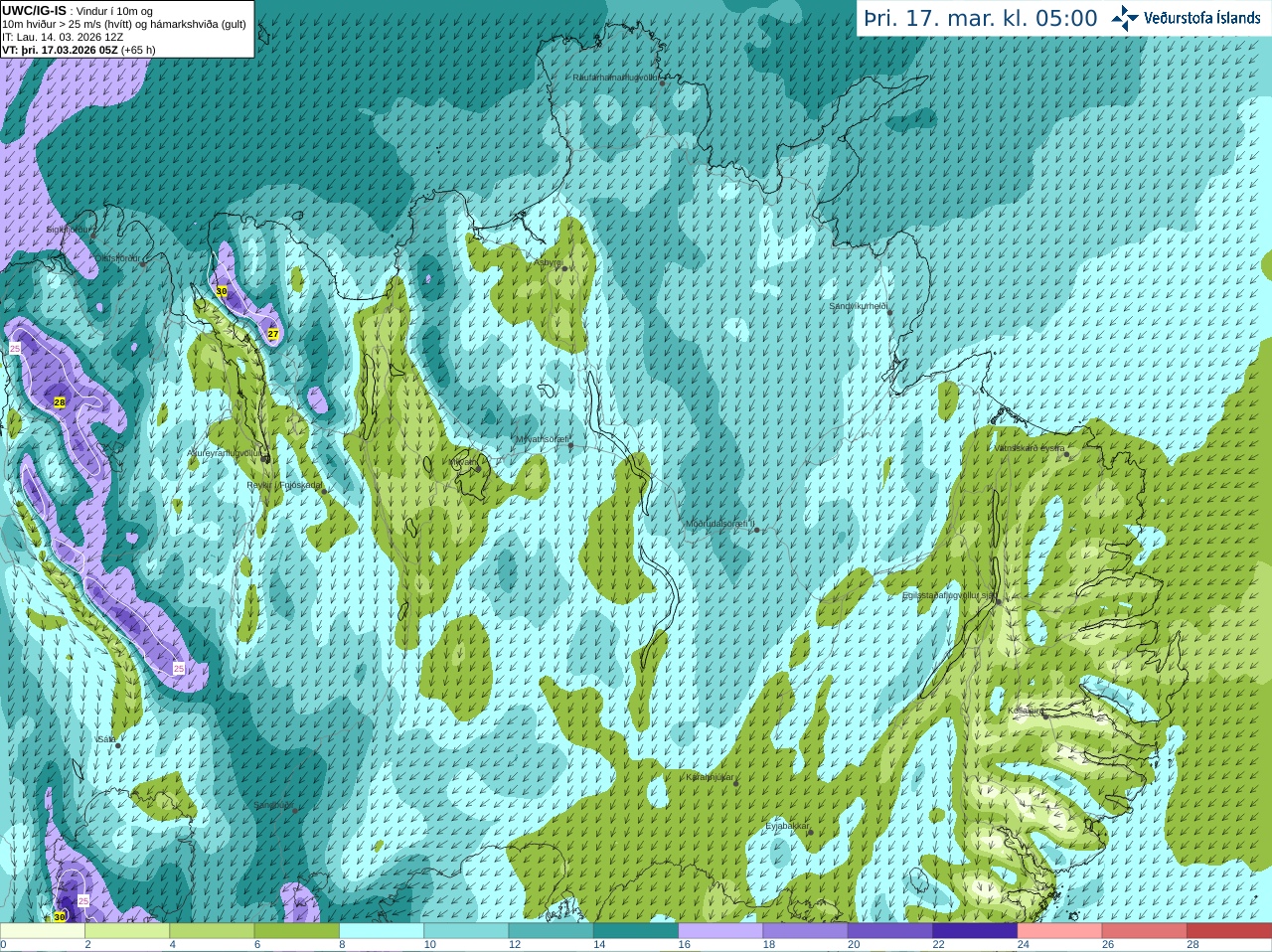Click the Kollaleira station marker
This screenshot has width=1272, height=952.
[1045, 715]
